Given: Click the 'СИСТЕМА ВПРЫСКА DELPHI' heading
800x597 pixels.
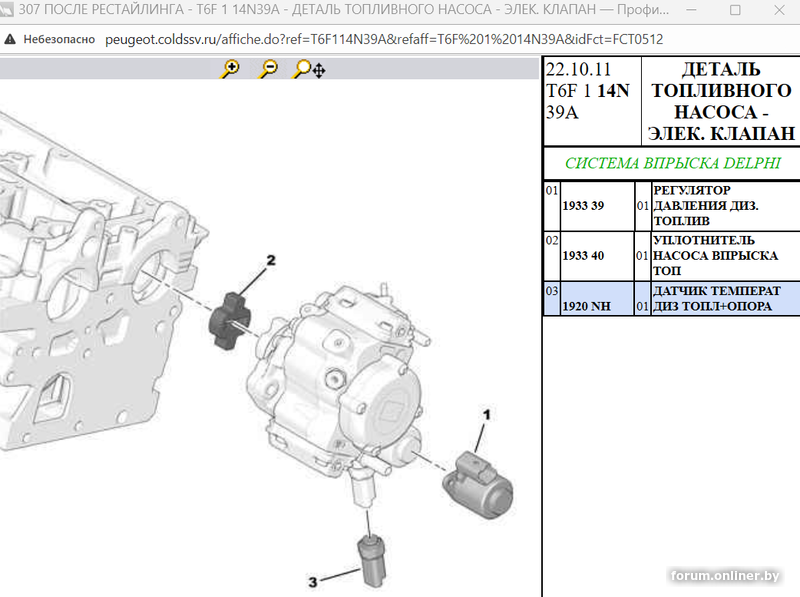Looking at the screenshot, I should tap(672, 163).
